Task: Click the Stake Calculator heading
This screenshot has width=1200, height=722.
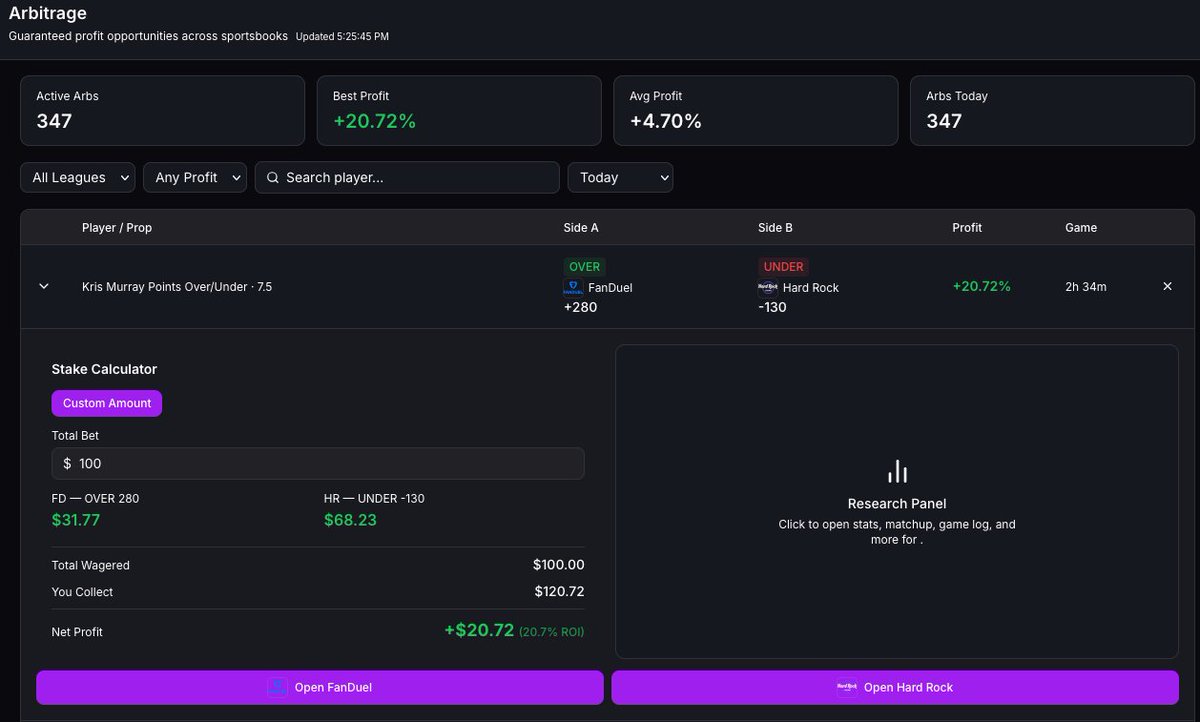Action: [x=104, y=369]
